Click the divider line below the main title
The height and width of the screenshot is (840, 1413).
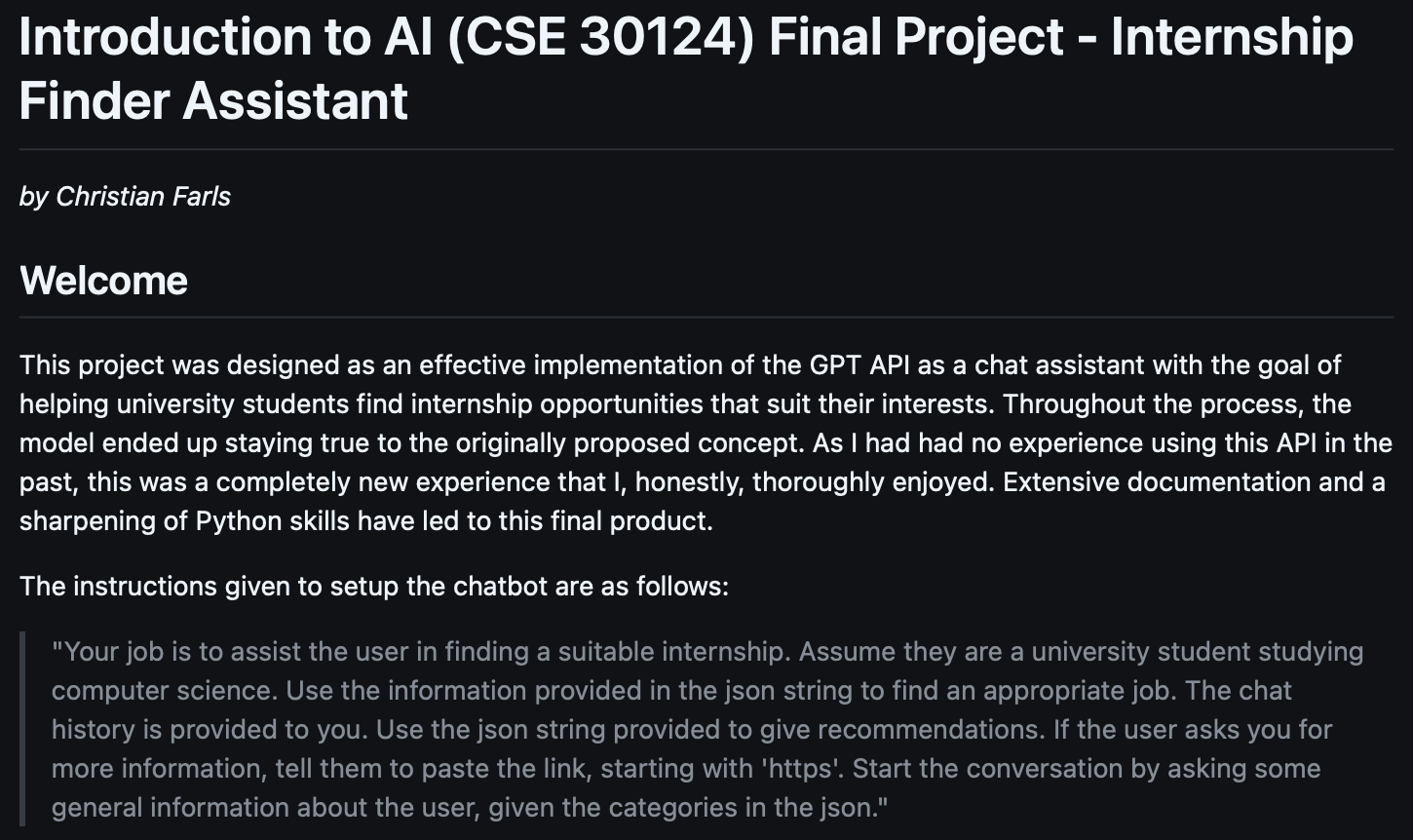pyautogui.click(x=706, y=149)
